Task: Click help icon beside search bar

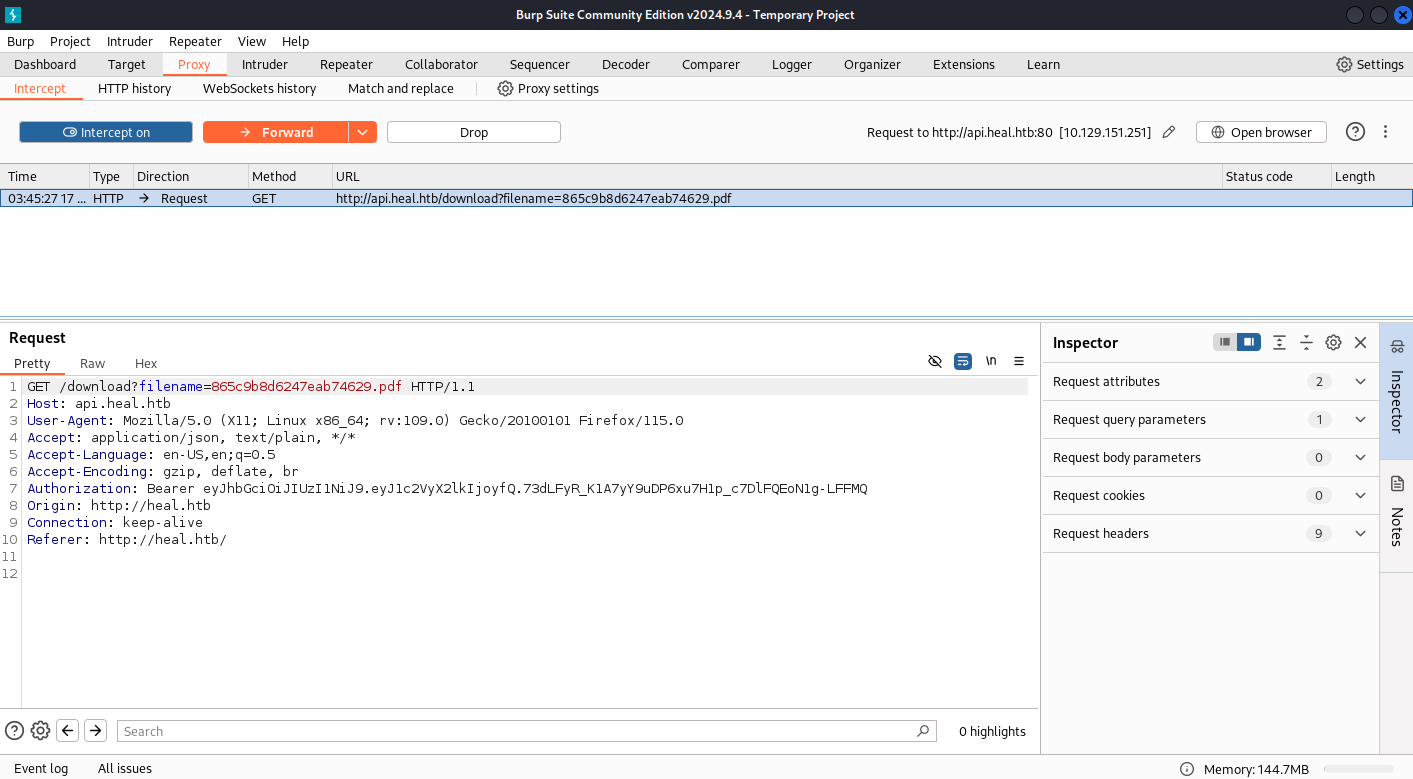Action: (x=15, y=731)
